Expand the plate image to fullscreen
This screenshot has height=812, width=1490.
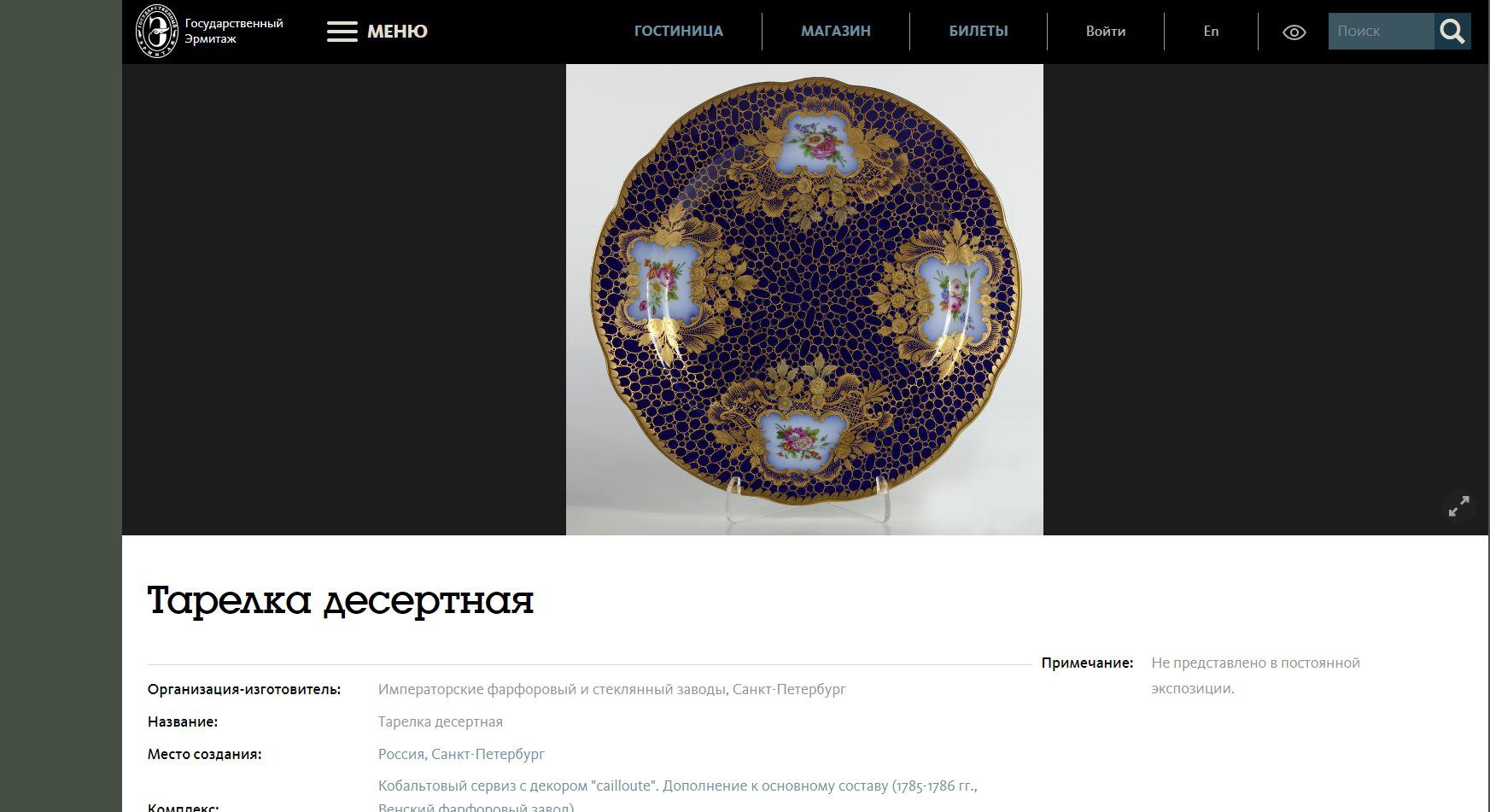point(1459,506)
